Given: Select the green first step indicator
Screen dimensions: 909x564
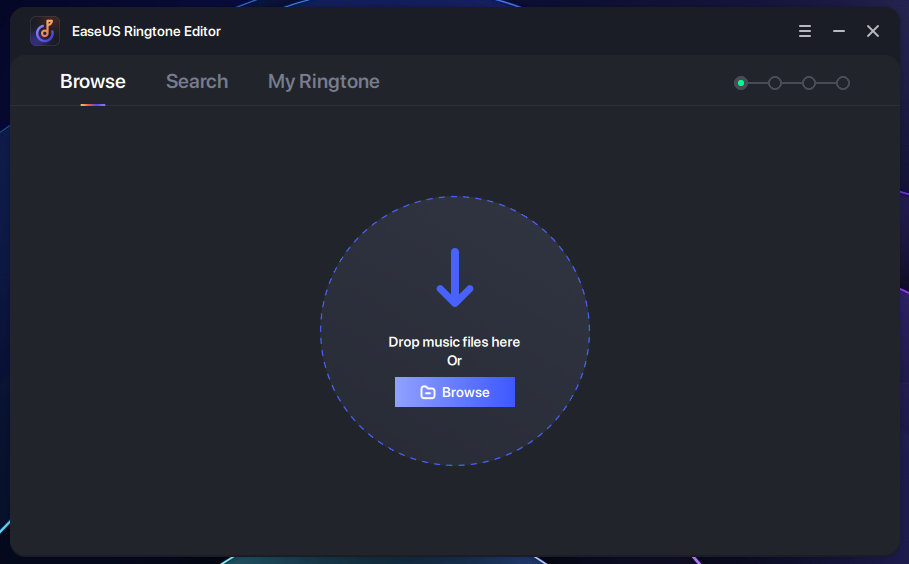Looking at the screenshot, I should (741, 83).
